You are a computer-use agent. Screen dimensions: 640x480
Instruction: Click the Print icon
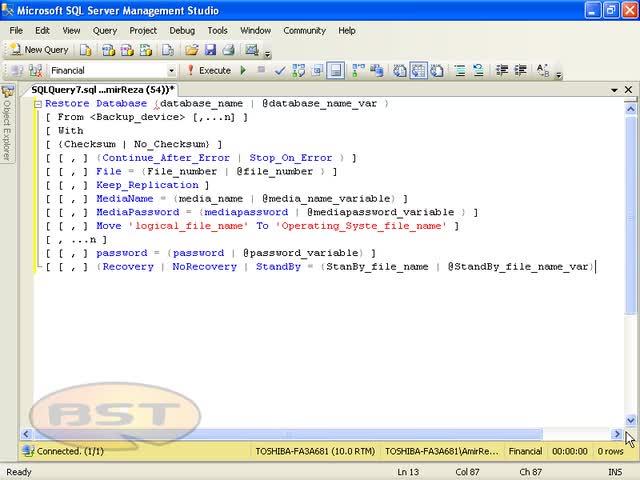229,50
